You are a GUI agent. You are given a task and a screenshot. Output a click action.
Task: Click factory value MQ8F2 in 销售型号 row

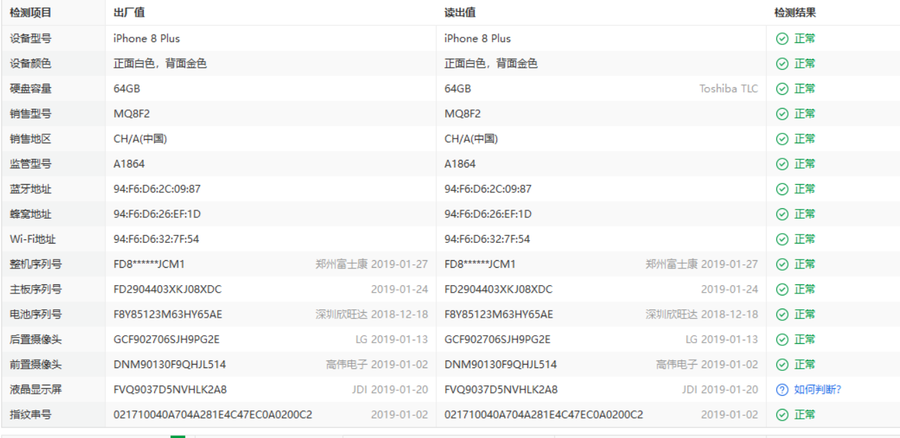(131, 114)
